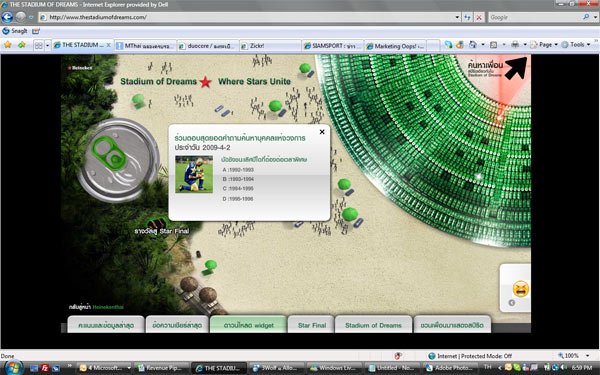Click the silver can-top with green tab
This screenshot has width=600, height=375.
pos(119,160)
